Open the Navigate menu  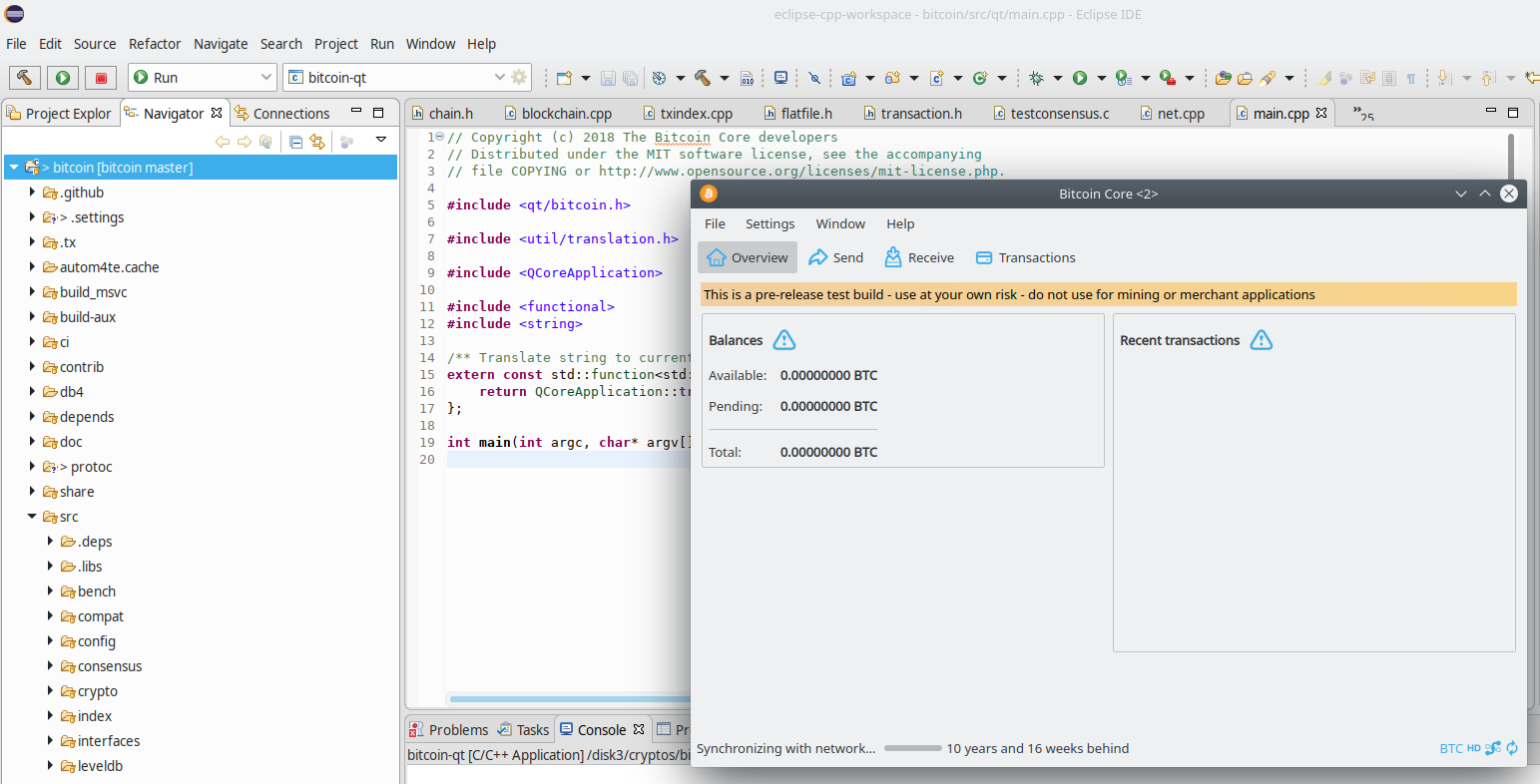221,44
